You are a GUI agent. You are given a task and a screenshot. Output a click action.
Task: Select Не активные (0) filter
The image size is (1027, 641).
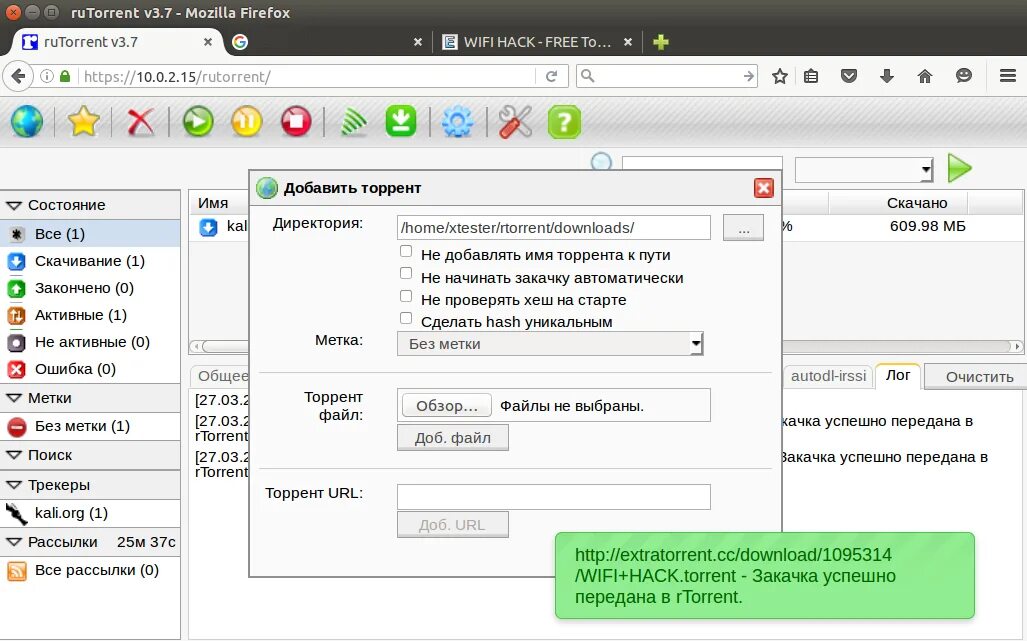point(90,342)
